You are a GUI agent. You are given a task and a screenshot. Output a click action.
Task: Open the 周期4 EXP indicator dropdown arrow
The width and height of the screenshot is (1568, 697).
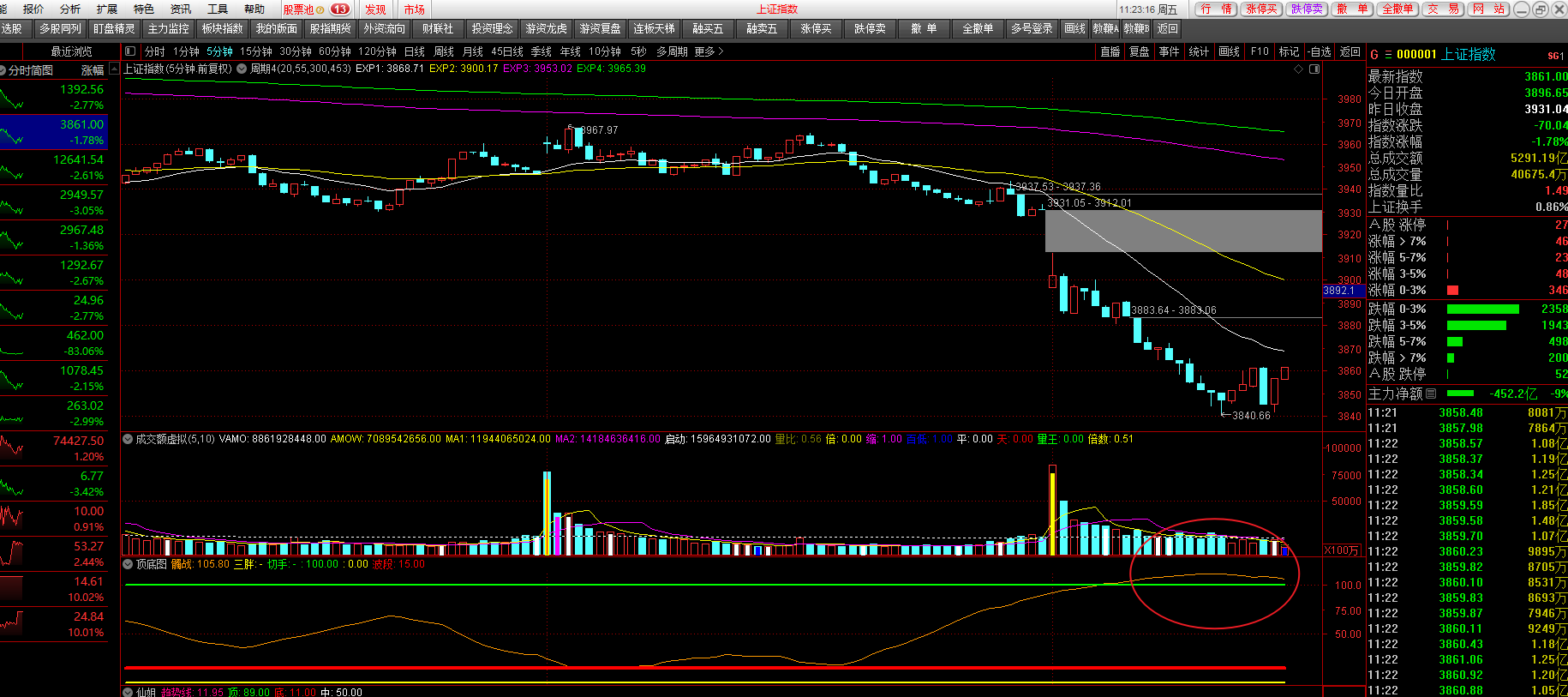(x=242, y=69)
